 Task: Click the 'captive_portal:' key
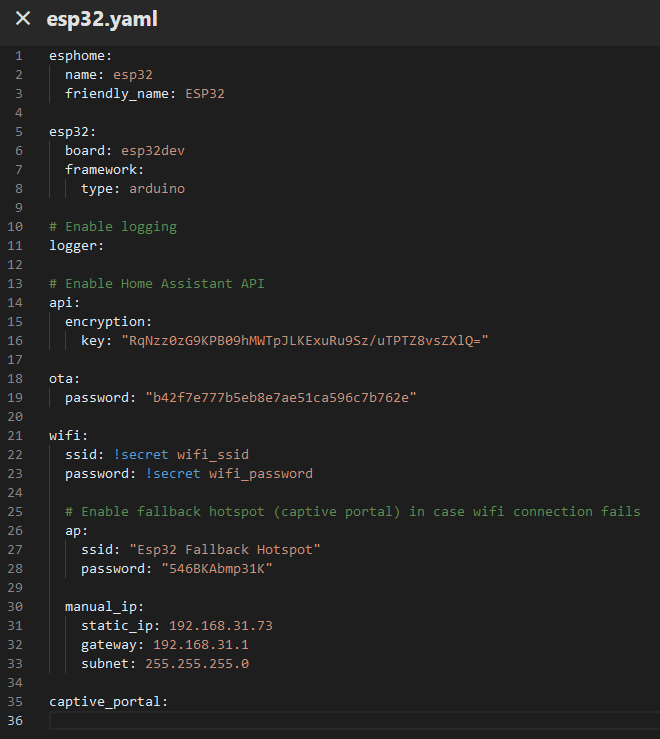pos(108,702)
